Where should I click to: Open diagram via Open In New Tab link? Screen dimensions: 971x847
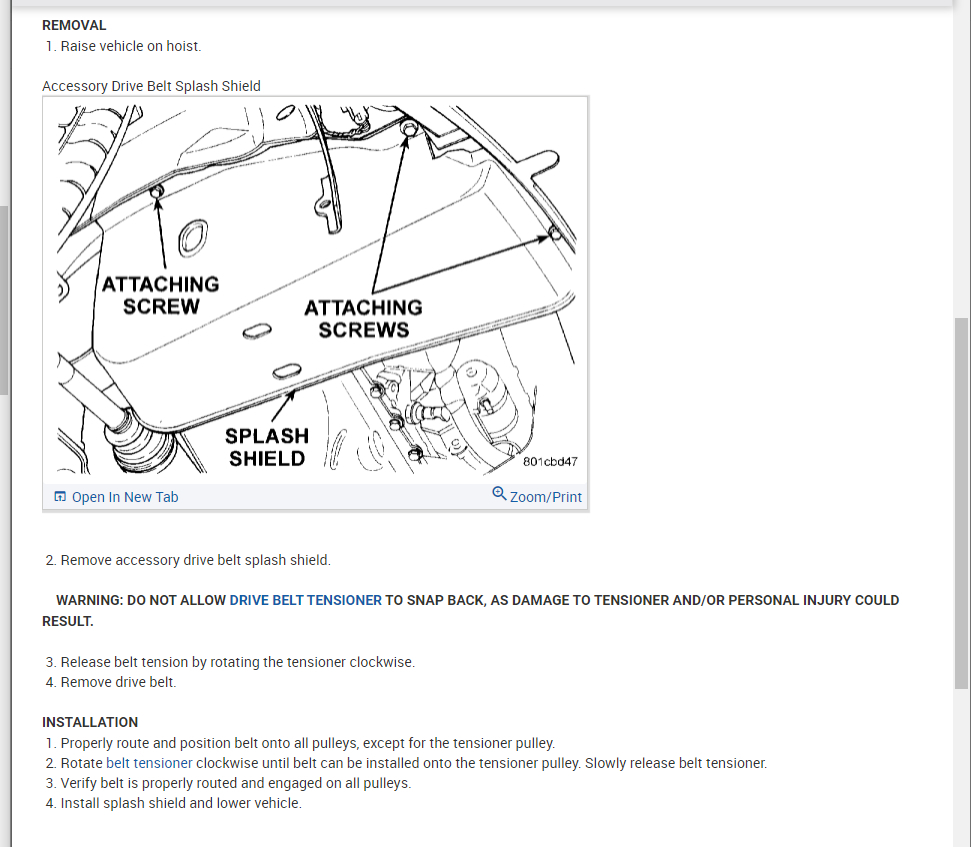(x=125, y=497)
